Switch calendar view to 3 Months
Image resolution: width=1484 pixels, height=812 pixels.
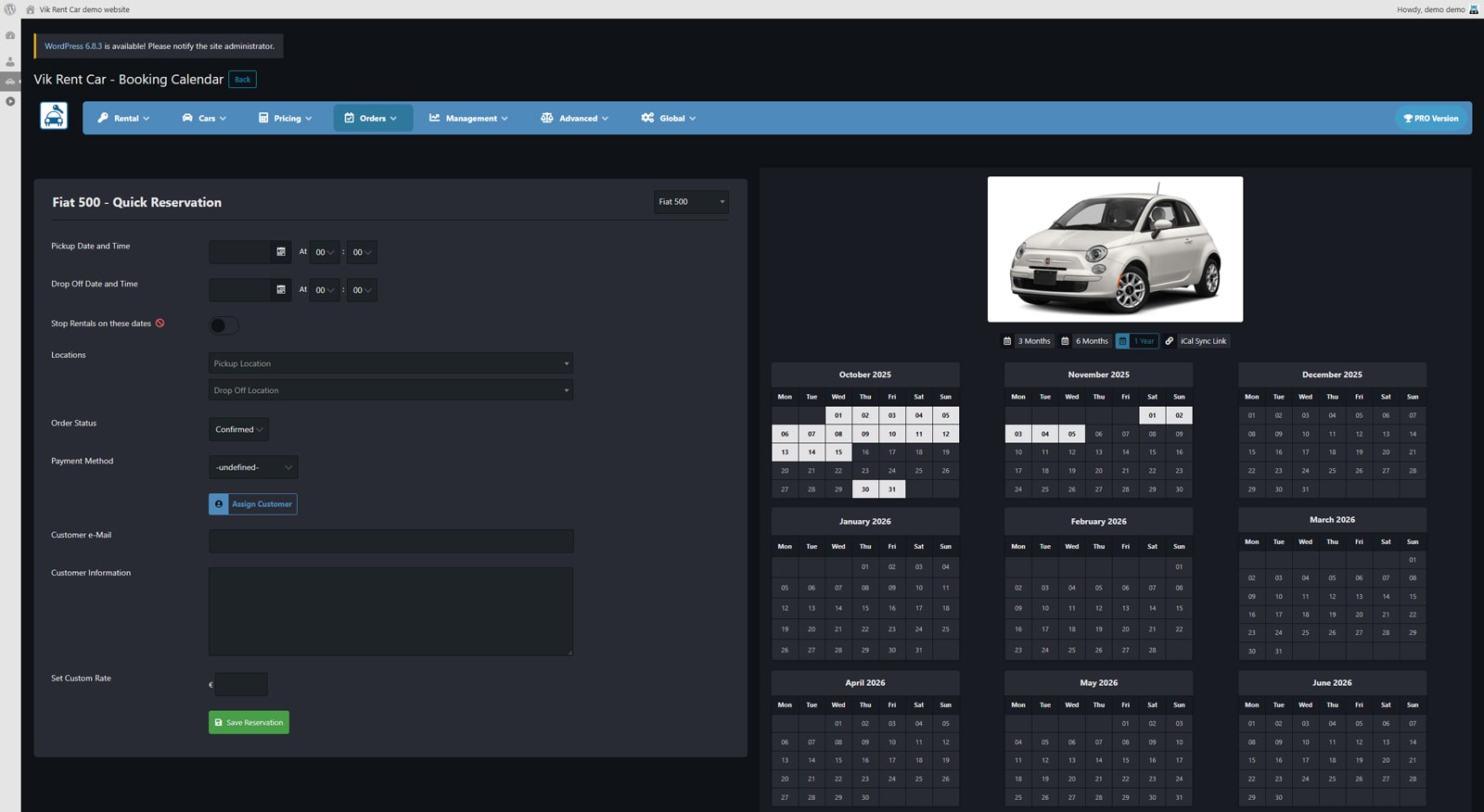(x=1027, y=341)
